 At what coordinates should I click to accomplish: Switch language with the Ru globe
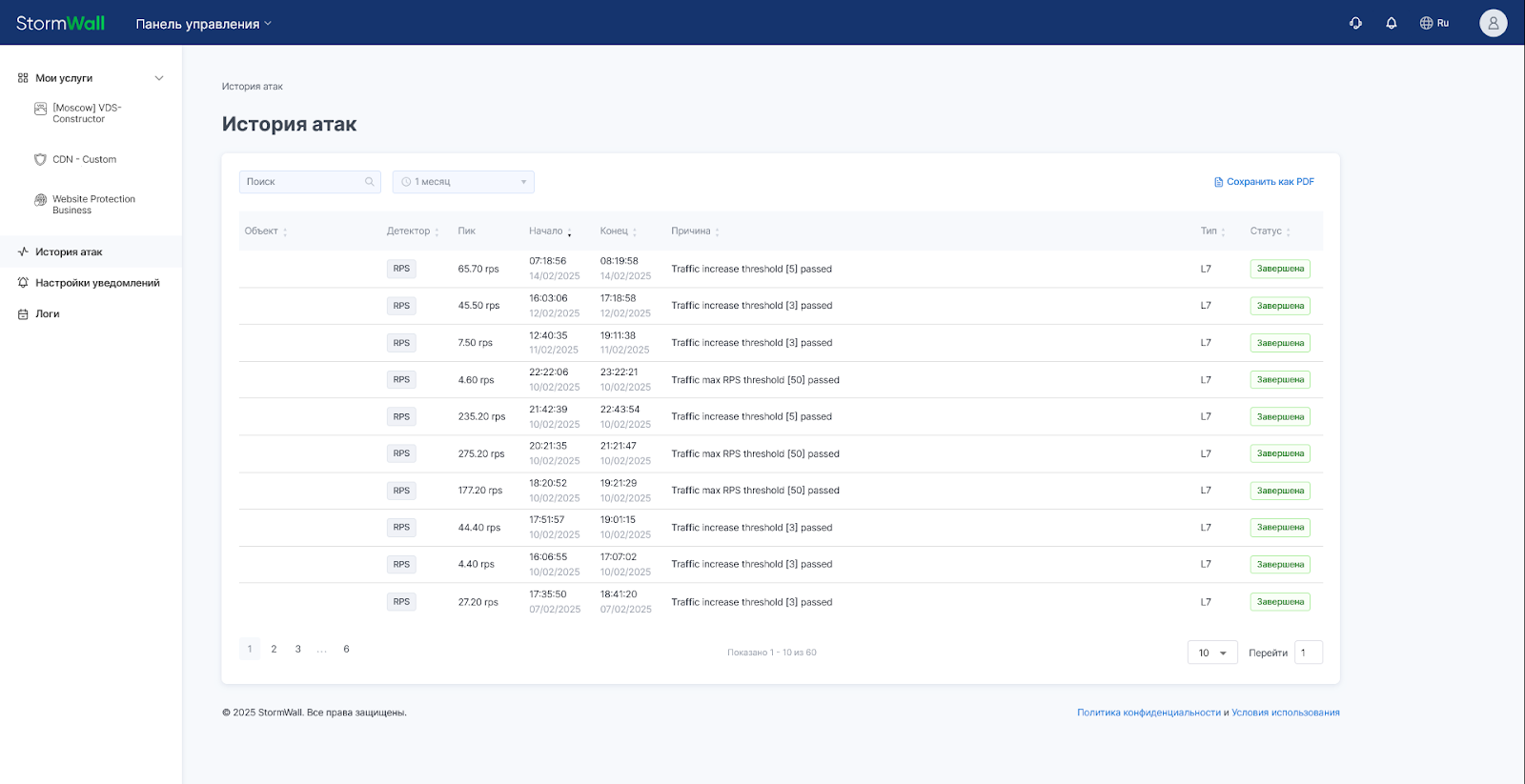tap(1433, 23)
